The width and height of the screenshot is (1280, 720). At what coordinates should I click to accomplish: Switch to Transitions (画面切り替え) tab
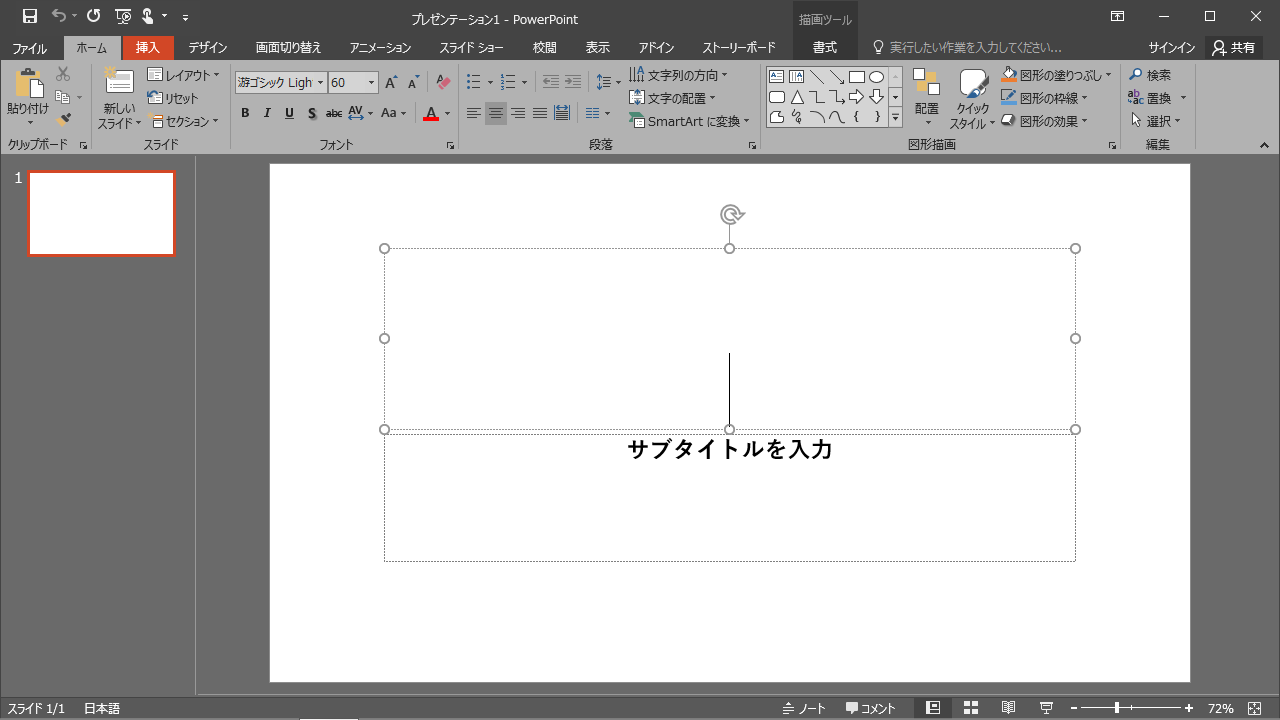click(289, 48)
